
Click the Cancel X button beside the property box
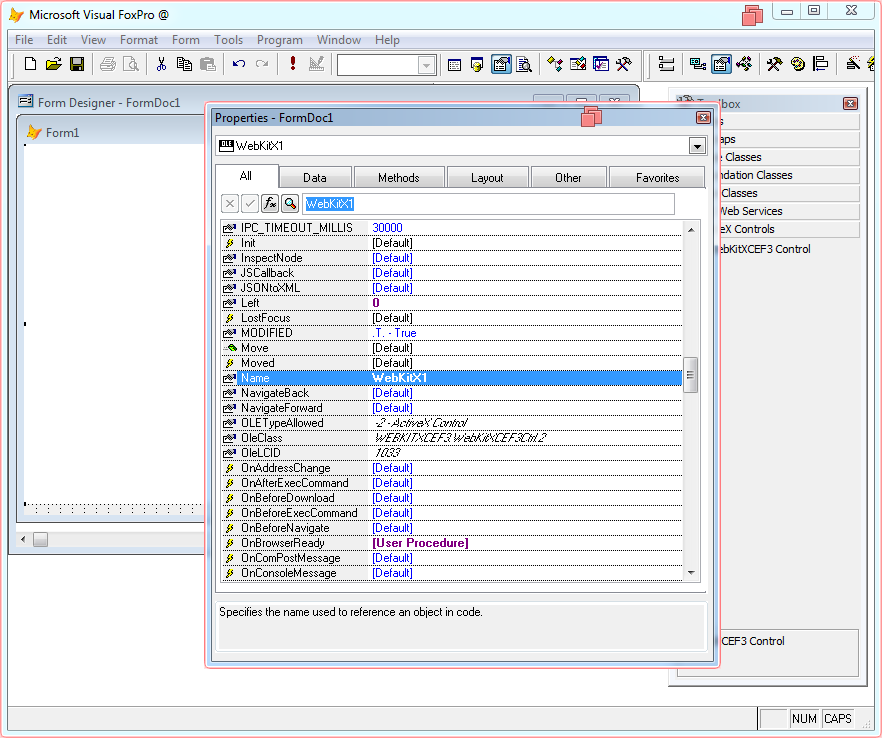tap(230, 204)
